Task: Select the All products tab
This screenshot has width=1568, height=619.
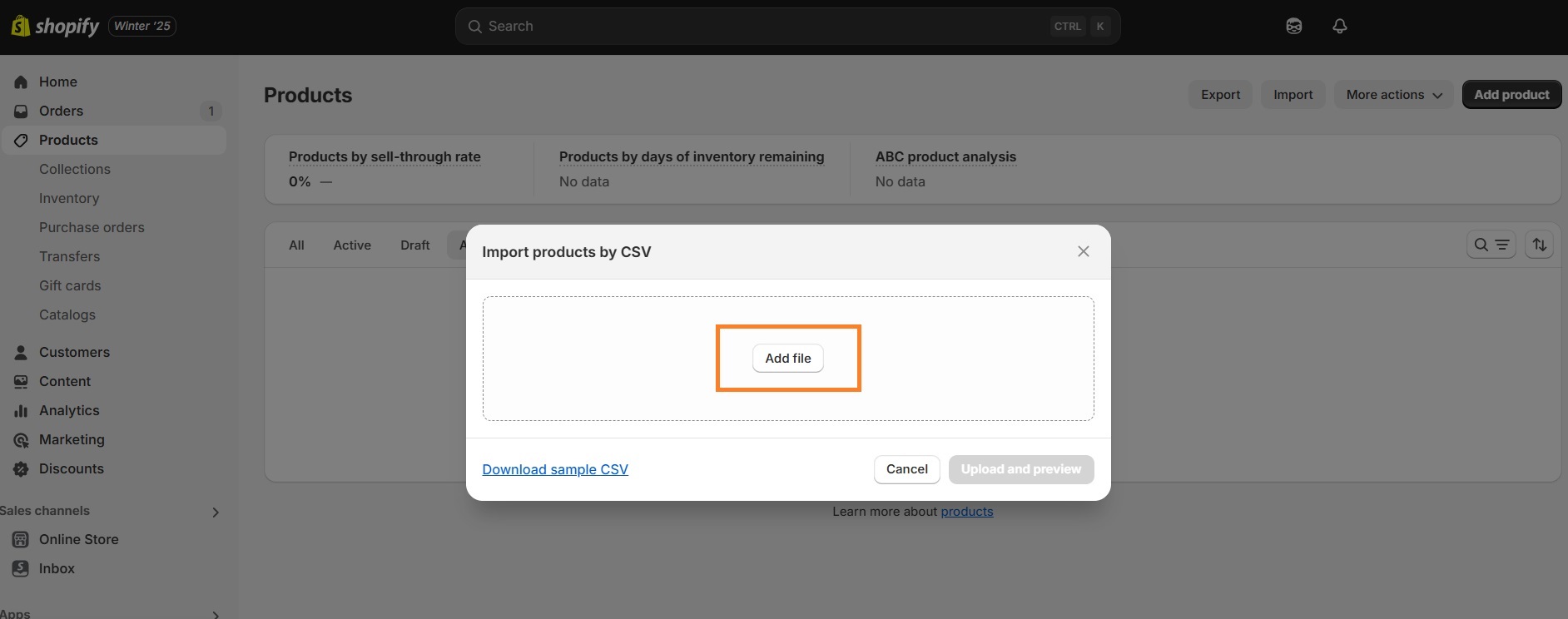Action: coord(296,245)
